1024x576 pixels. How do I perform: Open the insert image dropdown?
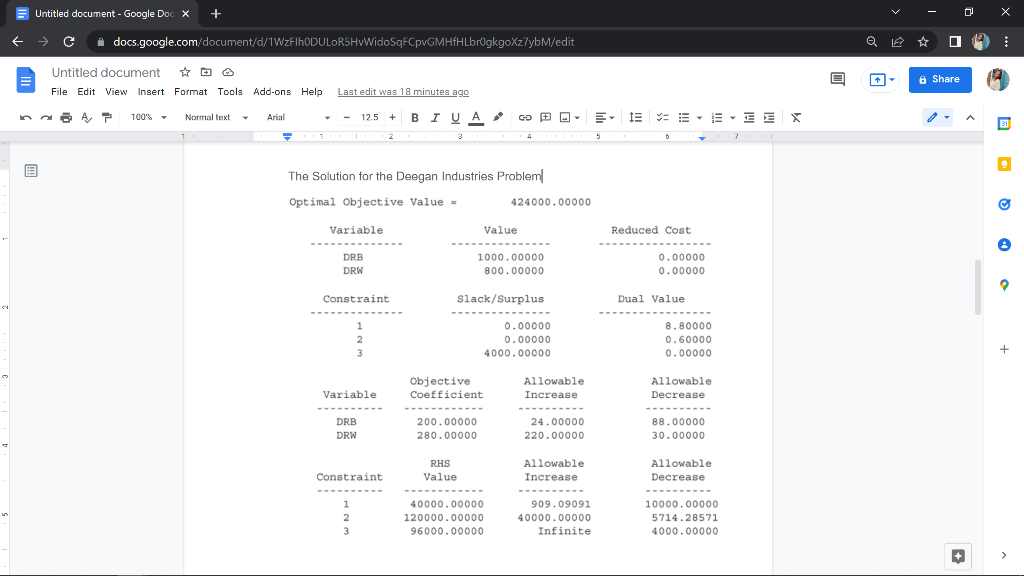point(570,118)
